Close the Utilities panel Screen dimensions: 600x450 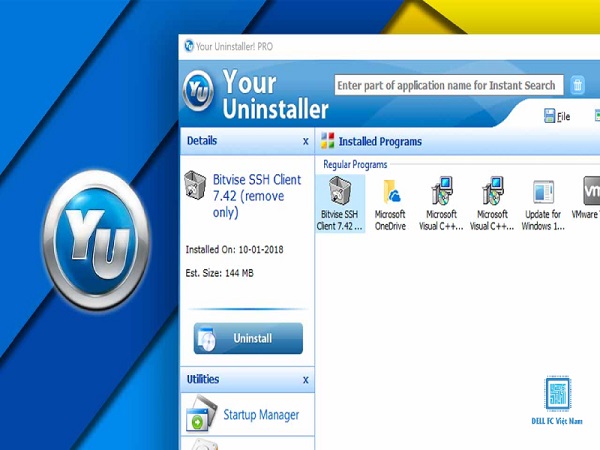(305, 380)
